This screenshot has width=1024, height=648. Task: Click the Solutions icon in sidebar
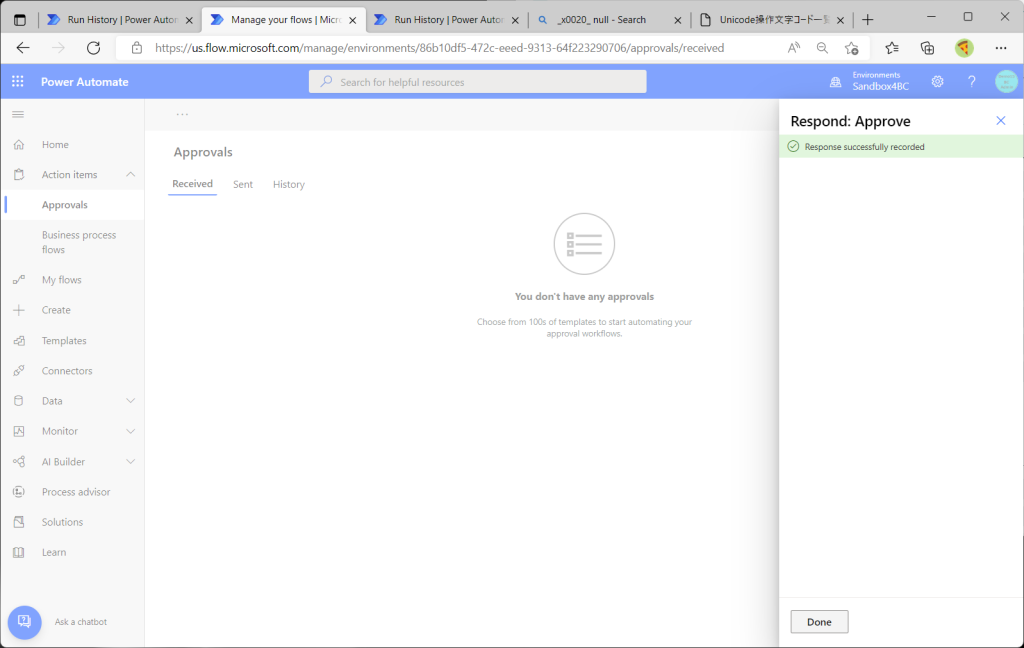pyautogui.click(x=19, y=522)
